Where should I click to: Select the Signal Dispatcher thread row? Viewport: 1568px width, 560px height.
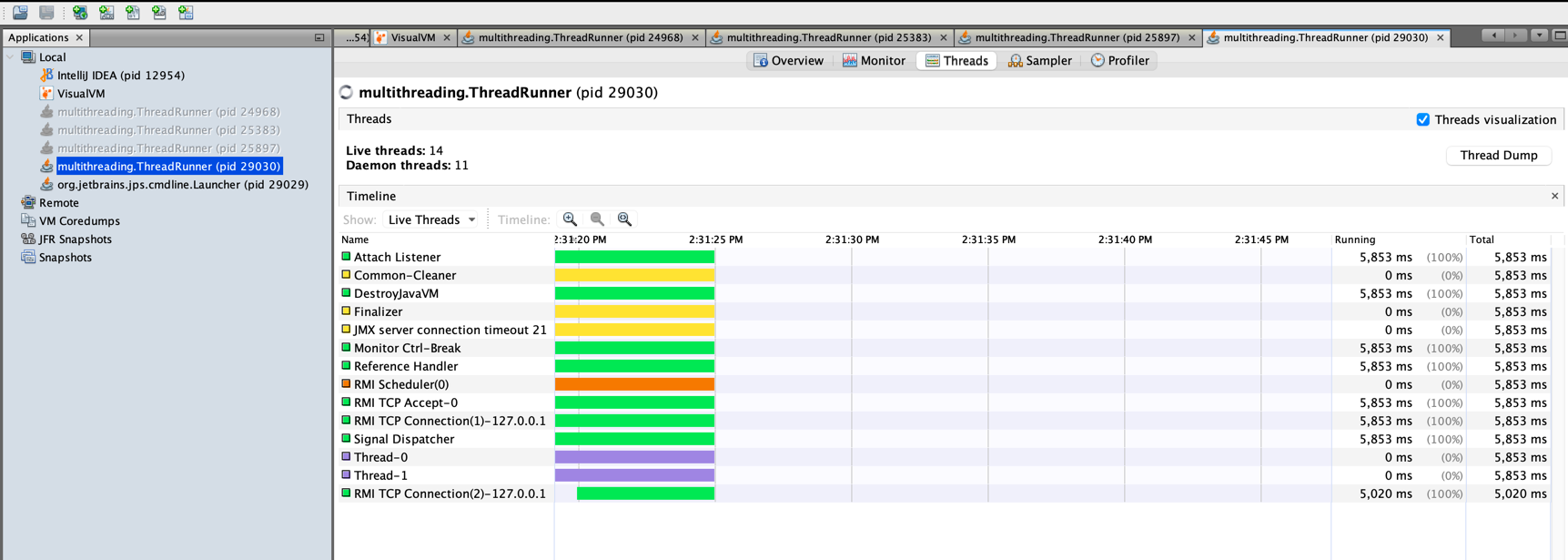(944, 439)
